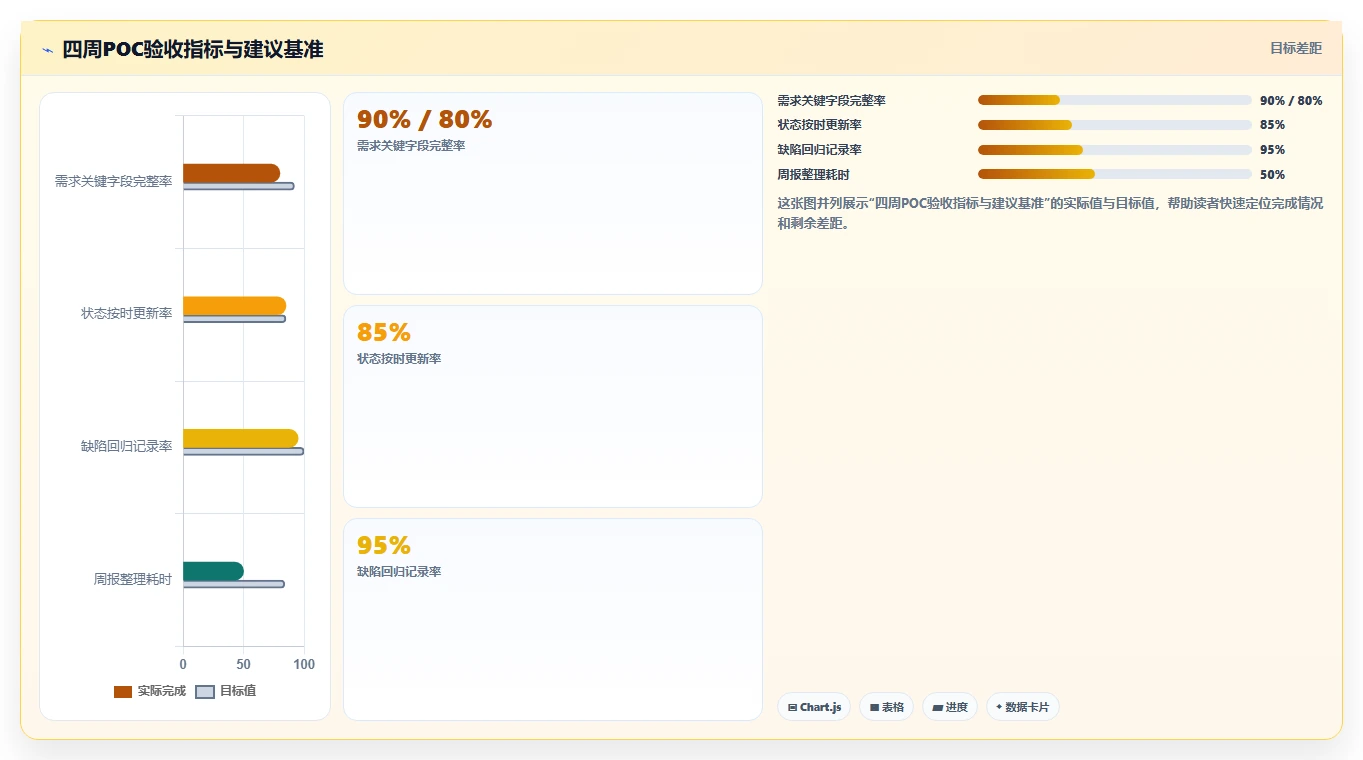
Task: Click the 95% value in the third card
Action: (x=384, y=545)
